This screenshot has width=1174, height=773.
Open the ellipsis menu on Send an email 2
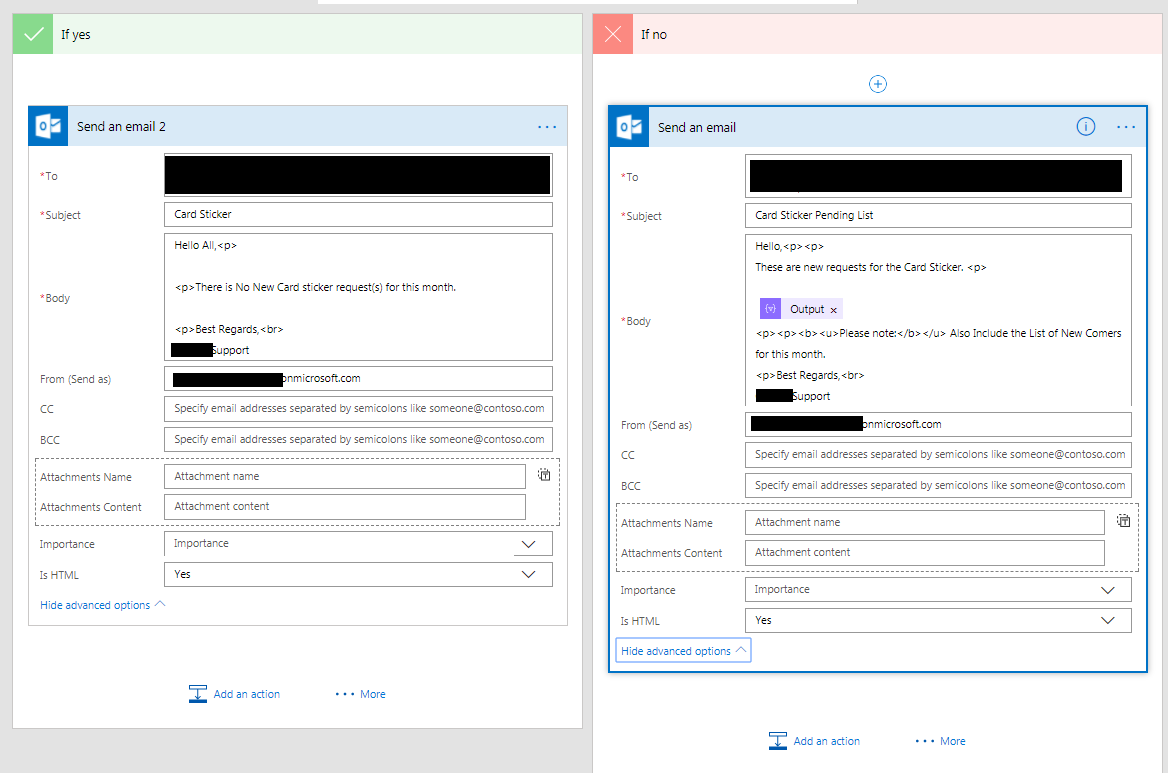coord(547,126)
